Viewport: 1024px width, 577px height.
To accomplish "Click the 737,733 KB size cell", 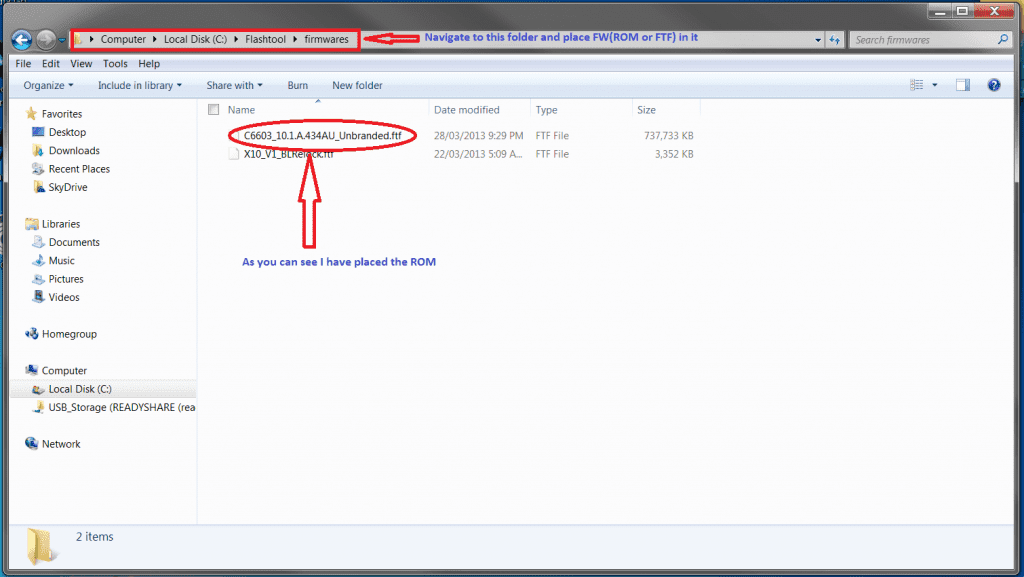I will pyautogui.click(x=669, y=136).
